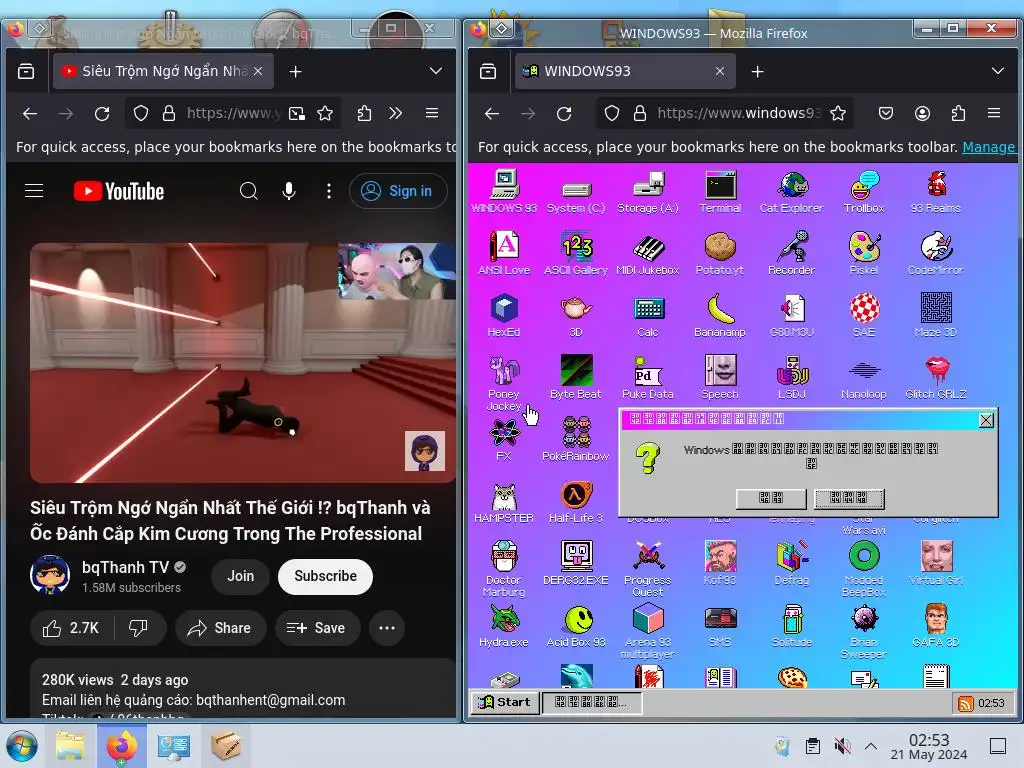This screenshot has height=768, width=1024.
Task: Open HAMPSTER icon
Action: 504,502
